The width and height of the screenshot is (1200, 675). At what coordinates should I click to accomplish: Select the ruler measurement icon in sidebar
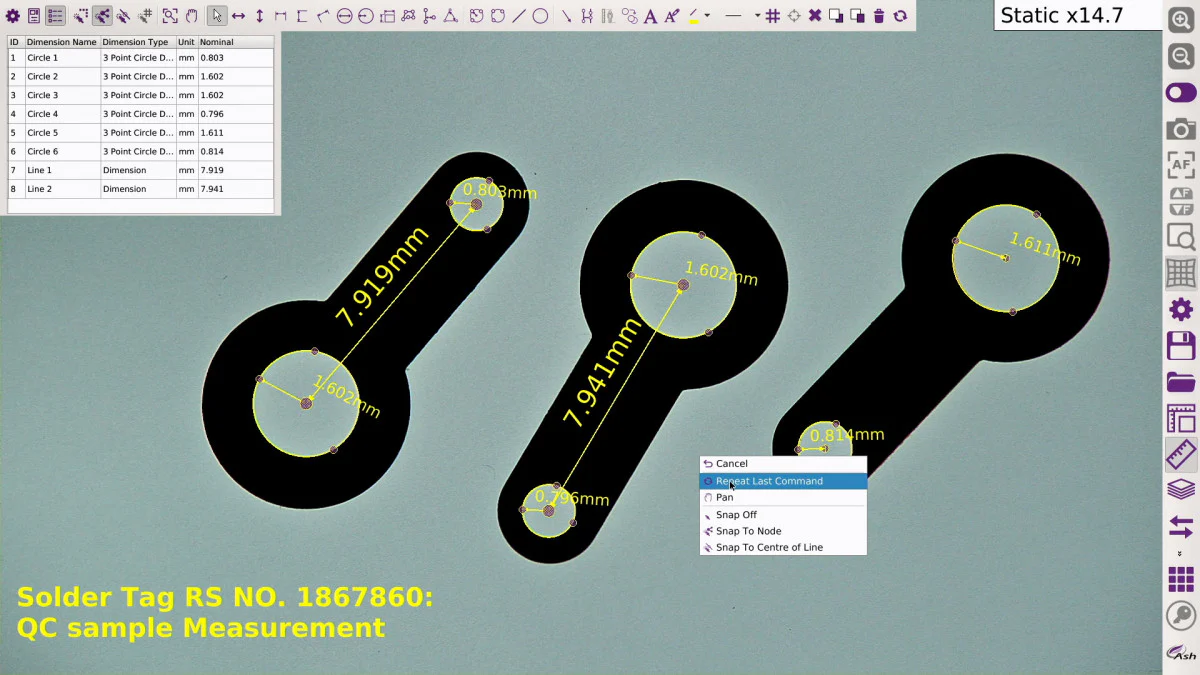[1181, 455]
